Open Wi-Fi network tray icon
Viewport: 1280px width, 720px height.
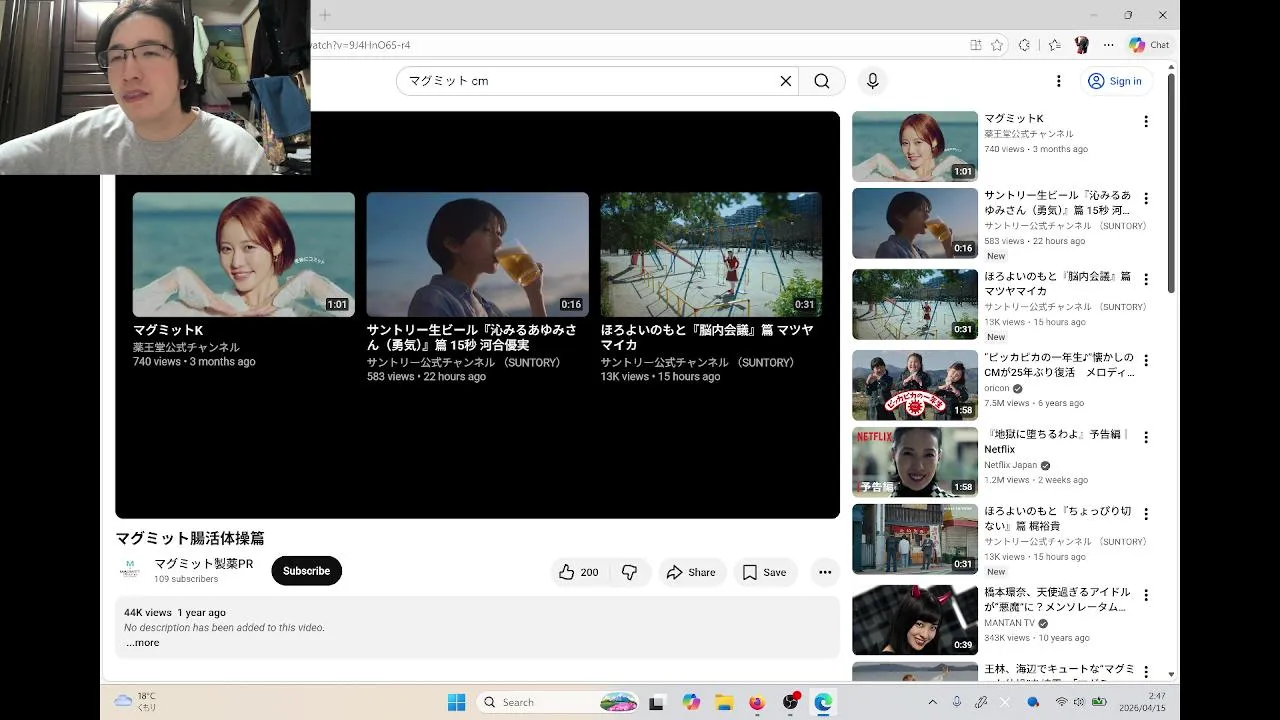coord(1061,702)
